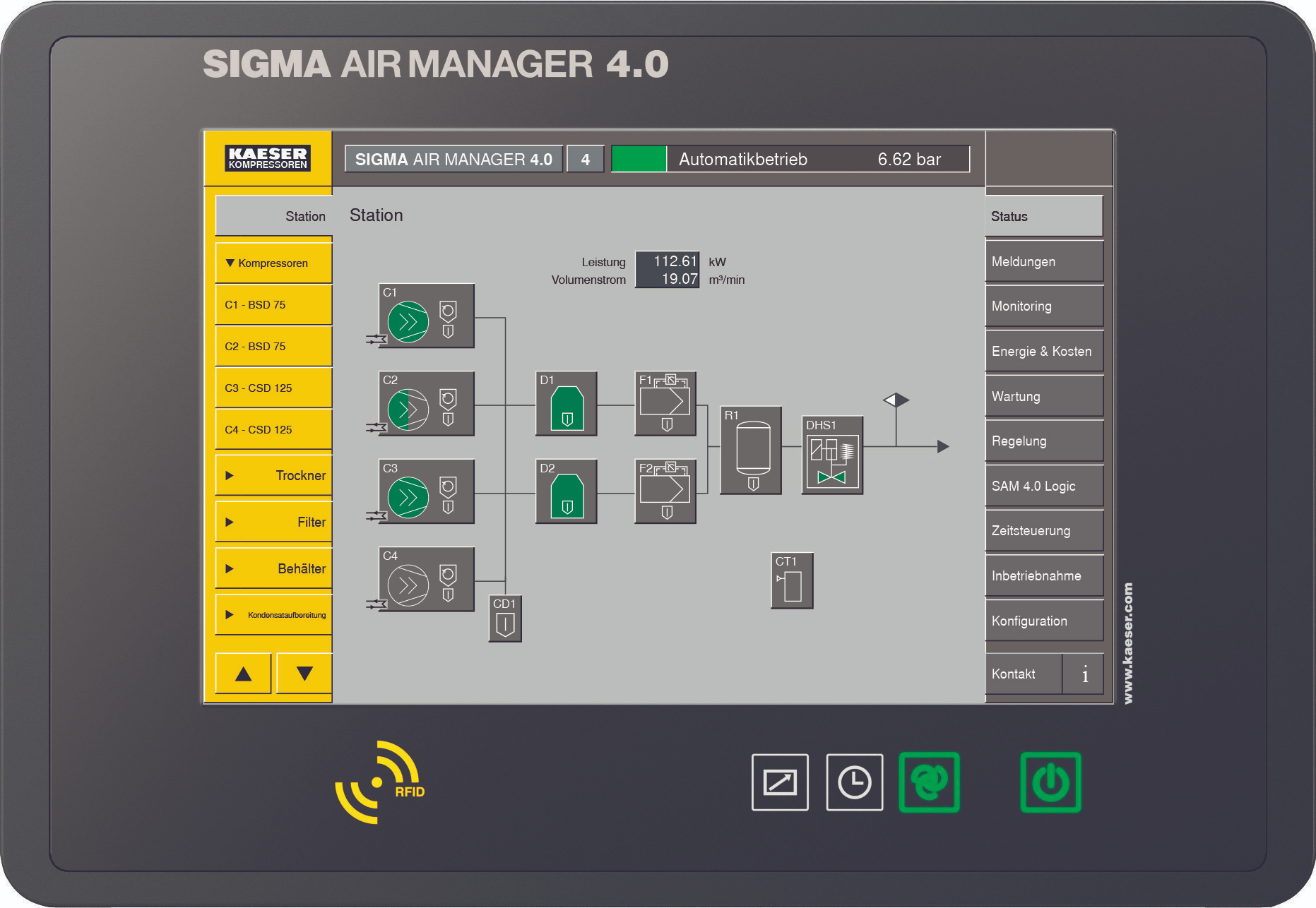Open the CT1 condensate treatment icon

(790, 582)
